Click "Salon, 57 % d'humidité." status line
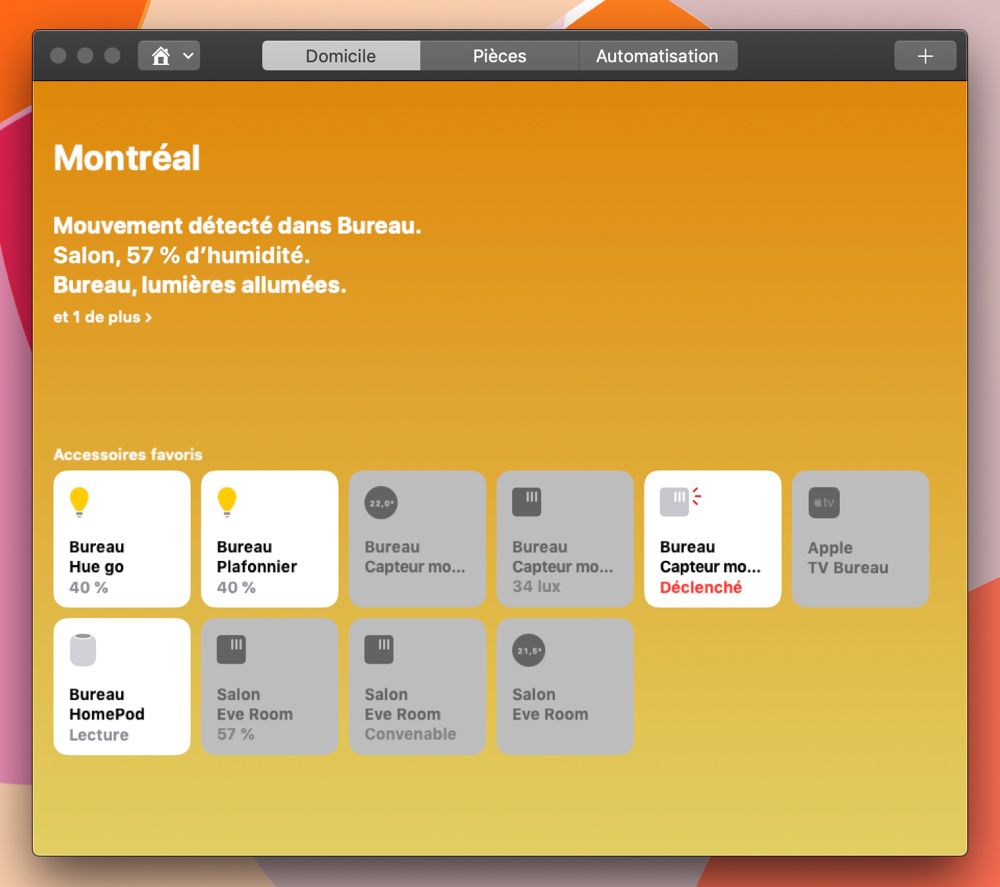Viewport: 1000px width, 887px height. click(182, 256)
